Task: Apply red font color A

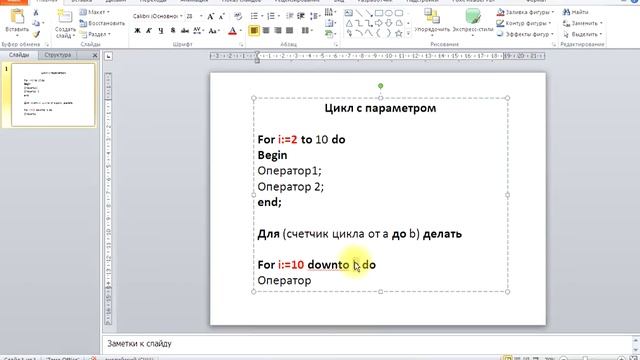Action: pyautogui.click(x=232, y=31)
